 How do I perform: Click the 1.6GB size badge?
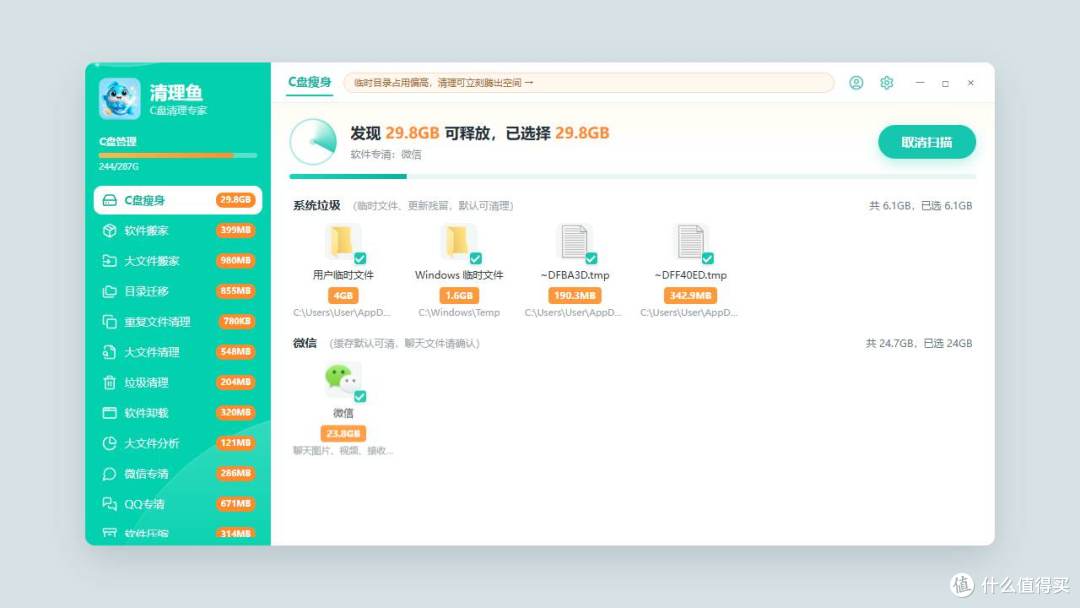[x=458, y=295]
